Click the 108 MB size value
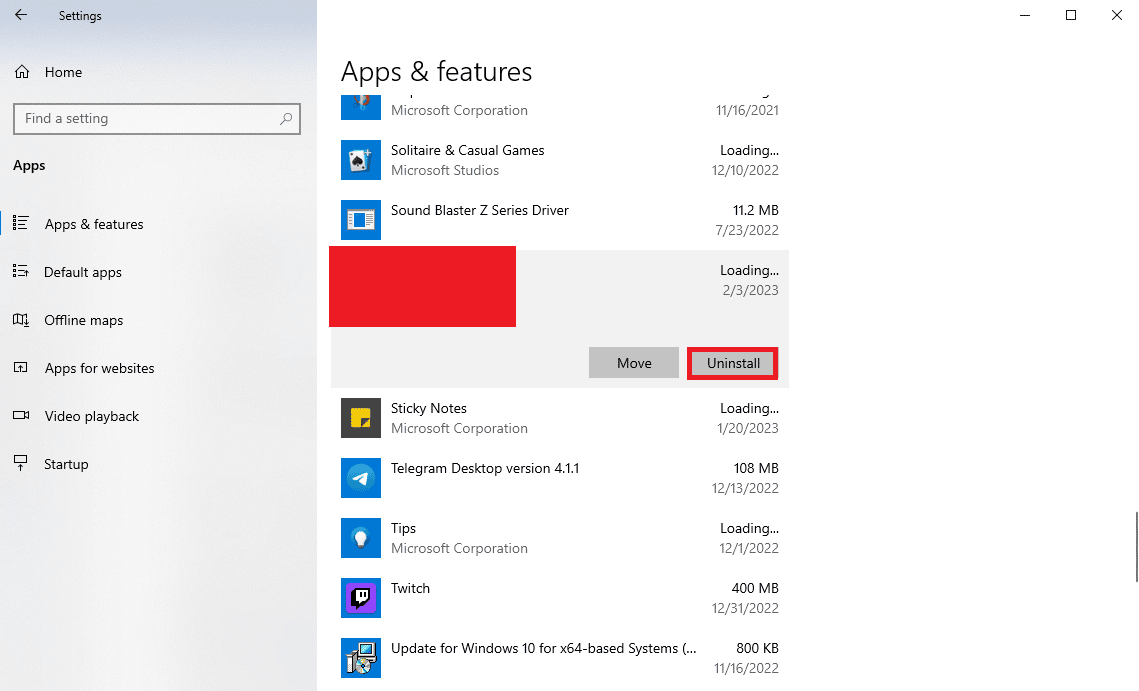This screenshot has height=691, width=1139. 756,469
